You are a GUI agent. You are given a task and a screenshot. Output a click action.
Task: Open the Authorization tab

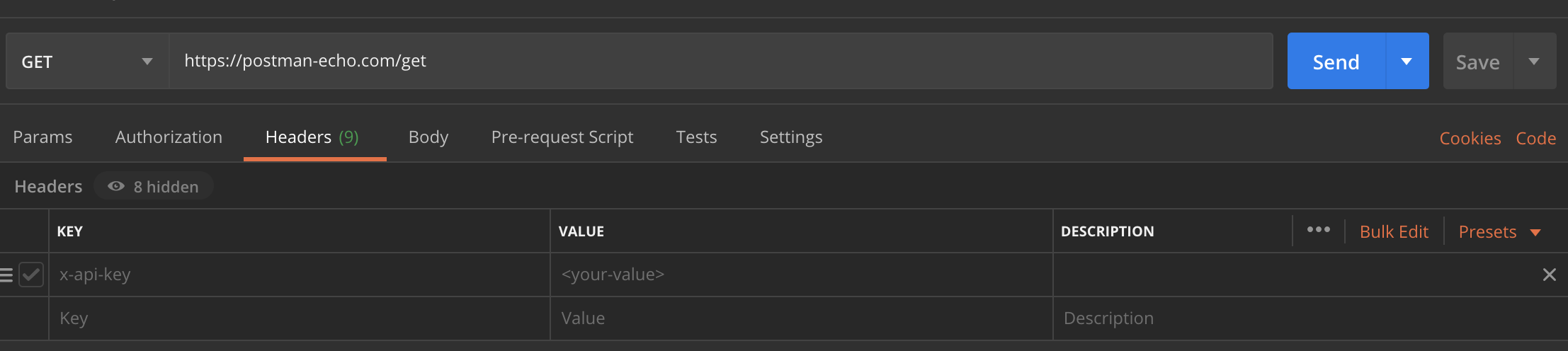(x=169, y=137)
